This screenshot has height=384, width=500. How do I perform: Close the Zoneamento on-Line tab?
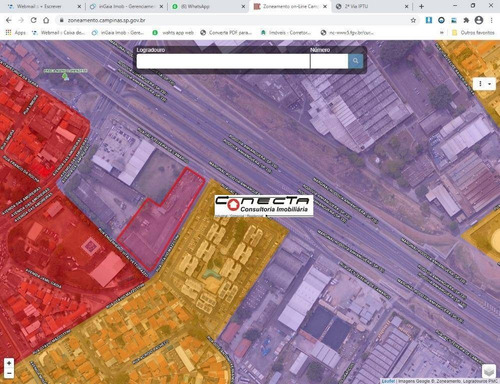point(325,6)
